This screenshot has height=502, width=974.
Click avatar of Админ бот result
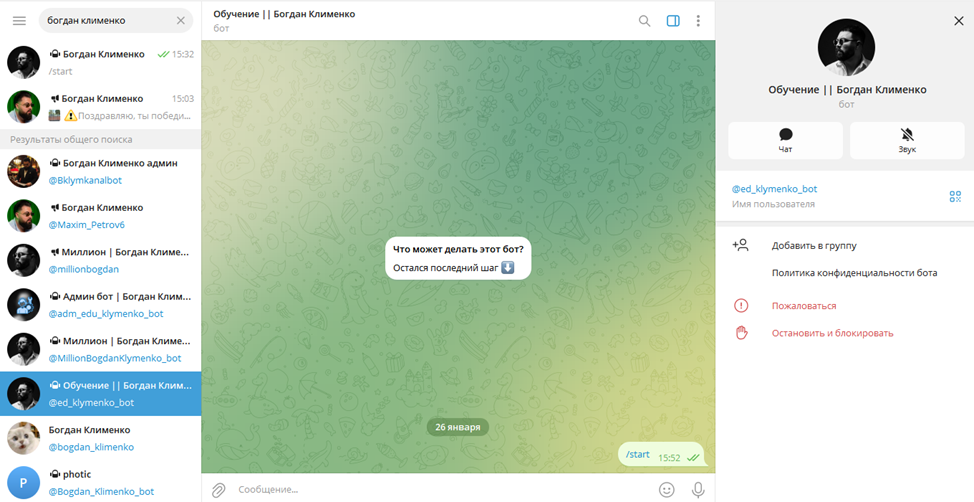point(24,305)
